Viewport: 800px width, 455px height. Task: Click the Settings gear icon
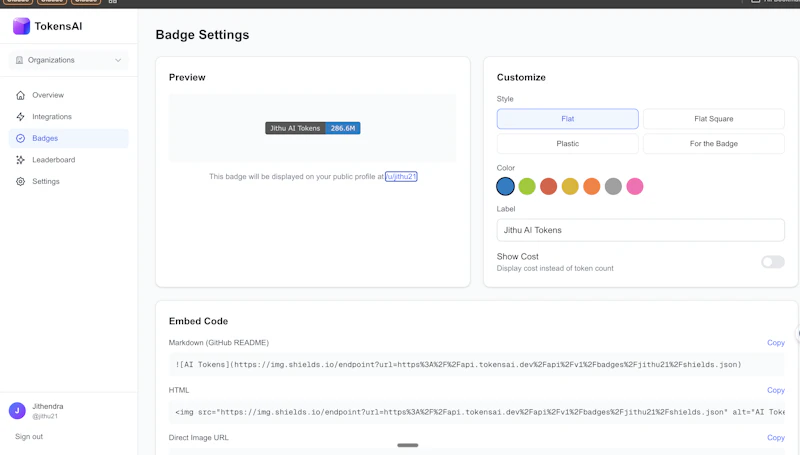(x=20, y=182)
